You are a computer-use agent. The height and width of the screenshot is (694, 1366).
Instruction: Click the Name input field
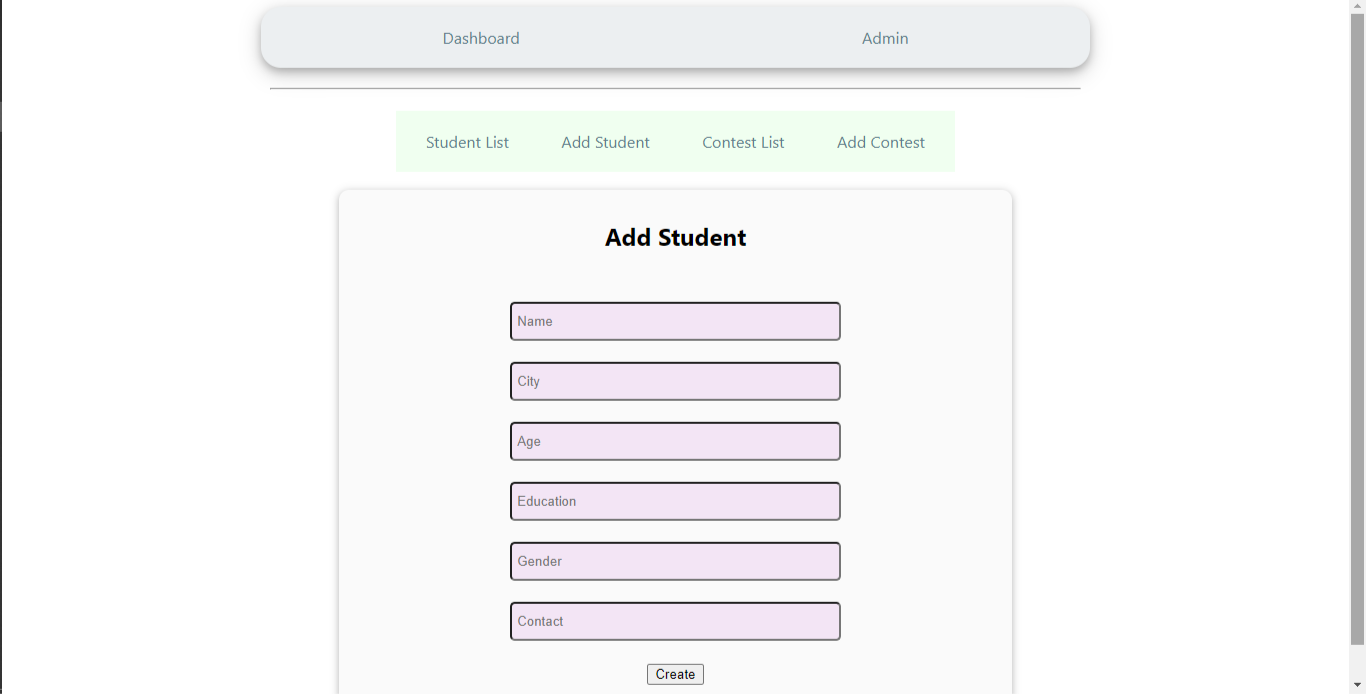tap(675, 321)
